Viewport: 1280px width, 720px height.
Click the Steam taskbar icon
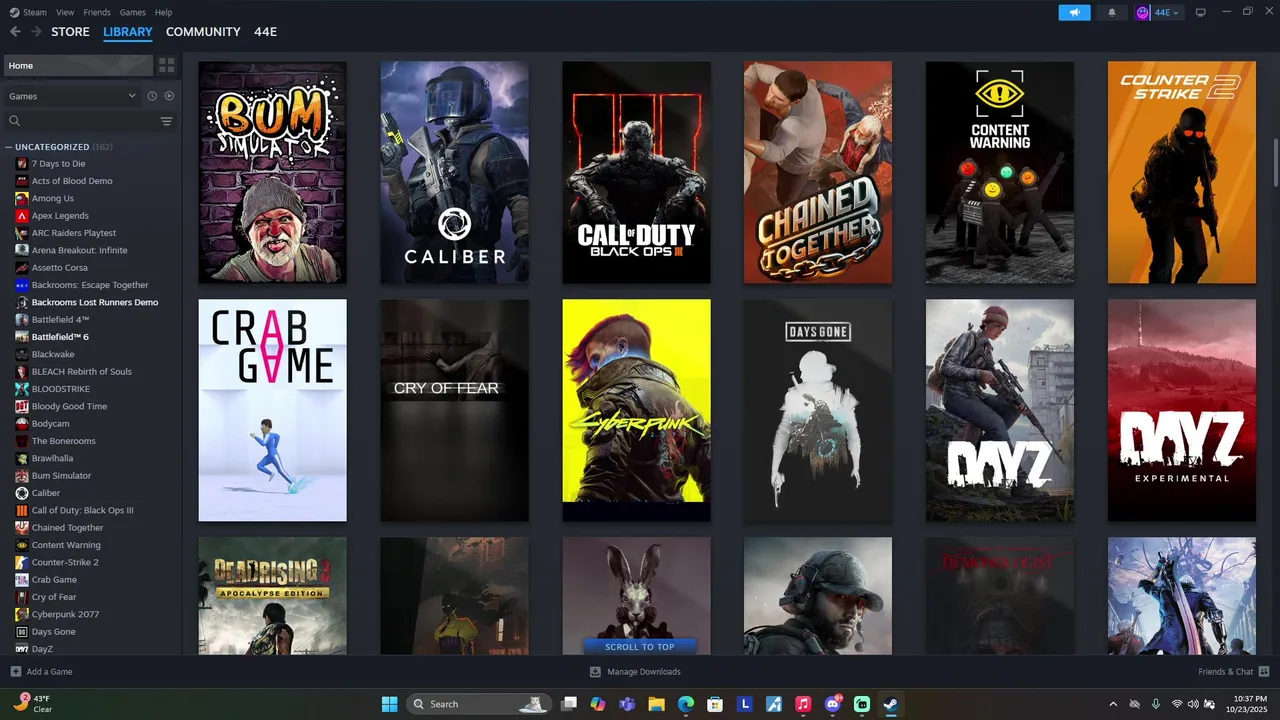tap(890, 704)
